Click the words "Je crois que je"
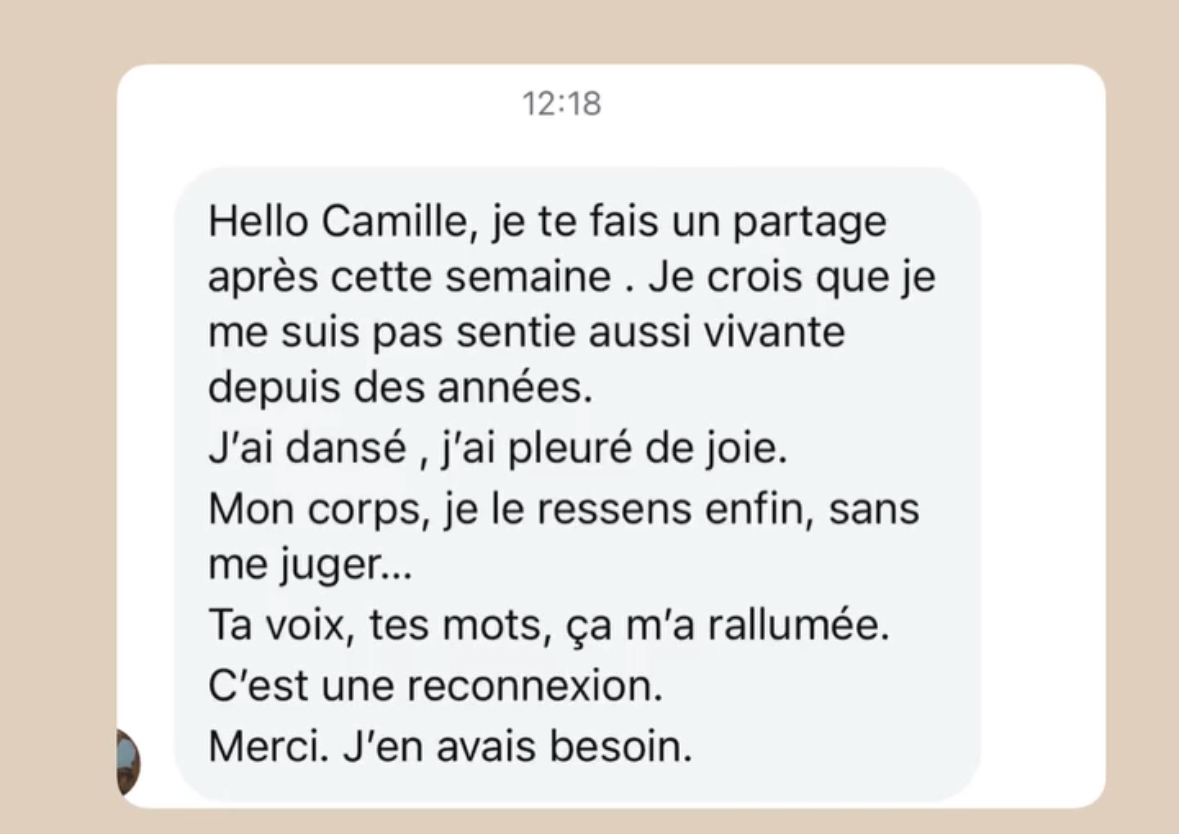 [791, 278]
